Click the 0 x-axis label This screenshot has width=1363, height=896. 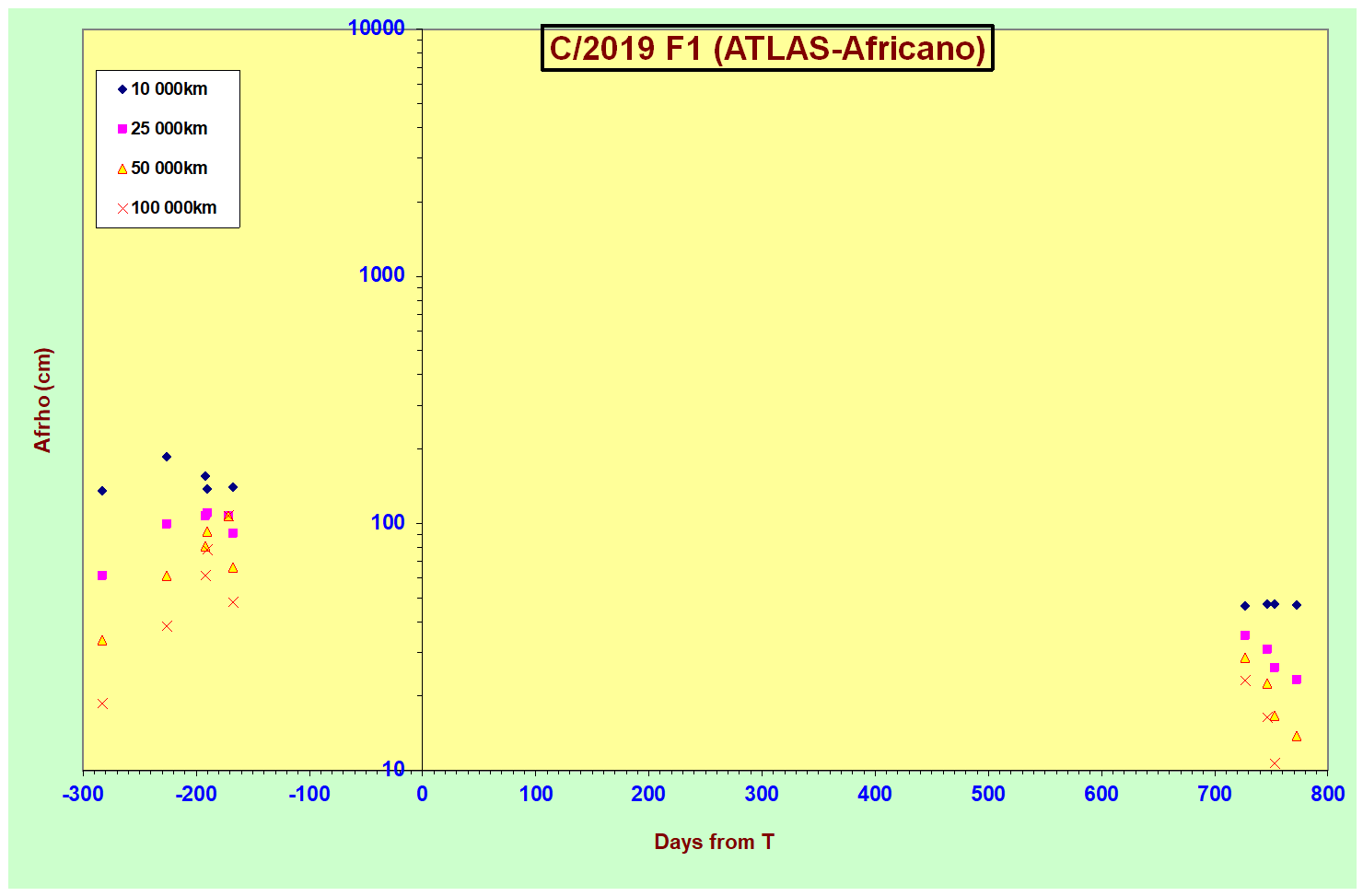coord(422,795)
